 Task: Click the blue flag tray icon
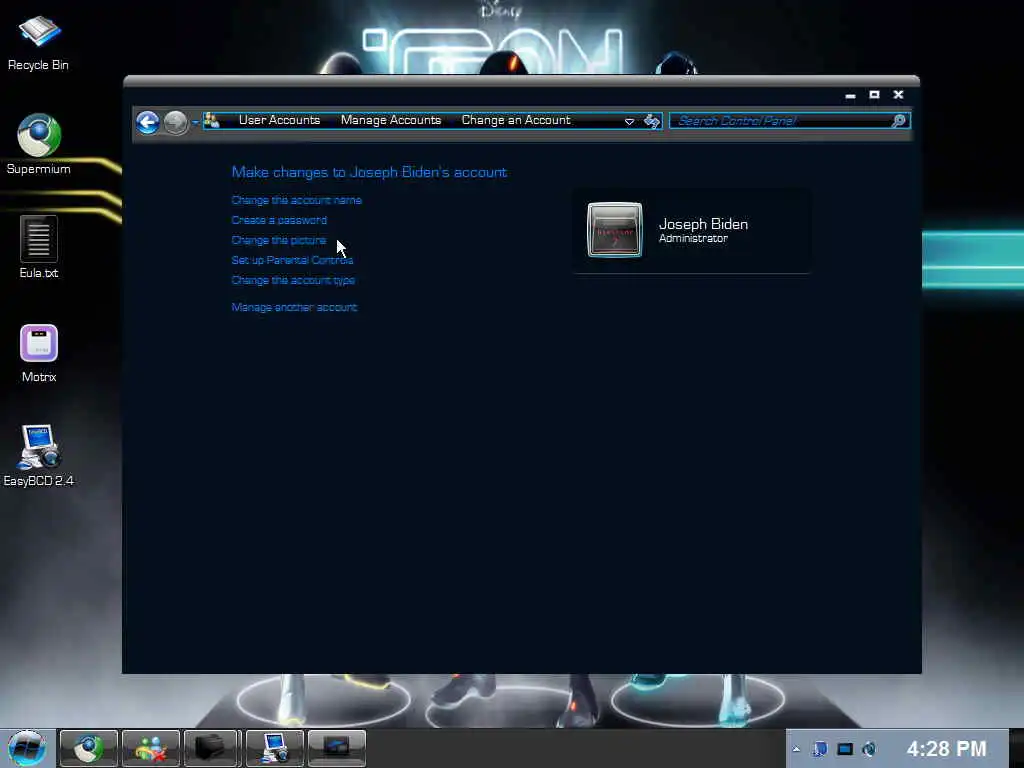point(820,749)
